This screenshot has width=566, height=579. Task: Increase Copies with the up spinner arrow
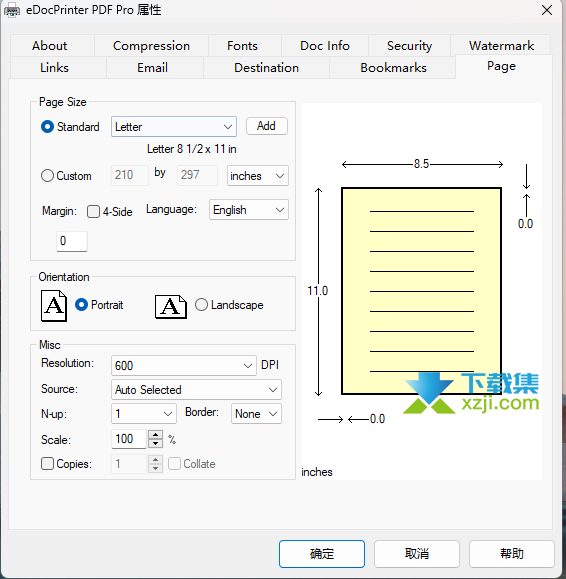(x=155, y=459)
